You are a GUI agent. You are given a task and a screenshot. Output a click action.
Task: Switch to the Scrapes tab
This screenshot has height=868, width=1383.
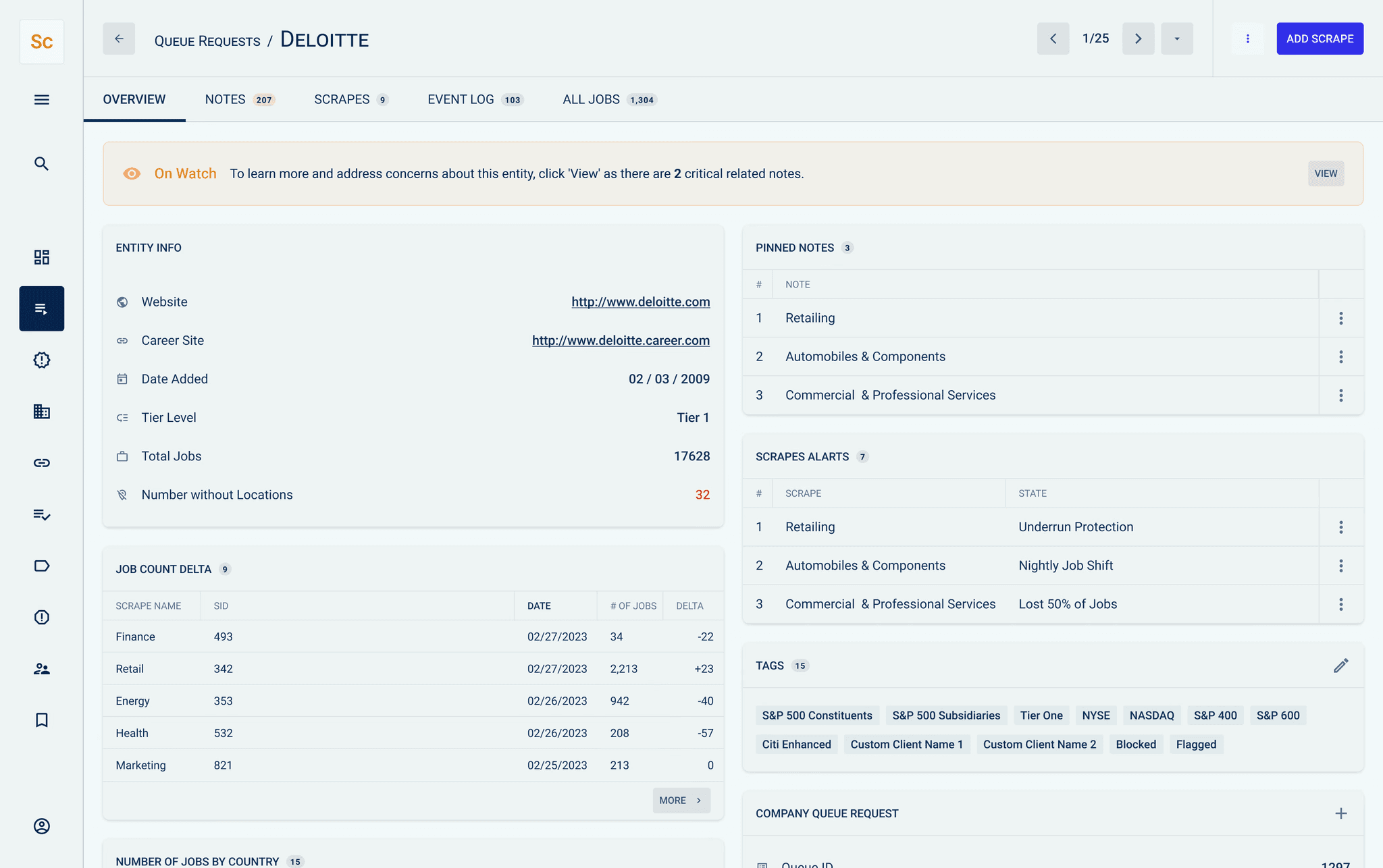(x=351, y=99)
